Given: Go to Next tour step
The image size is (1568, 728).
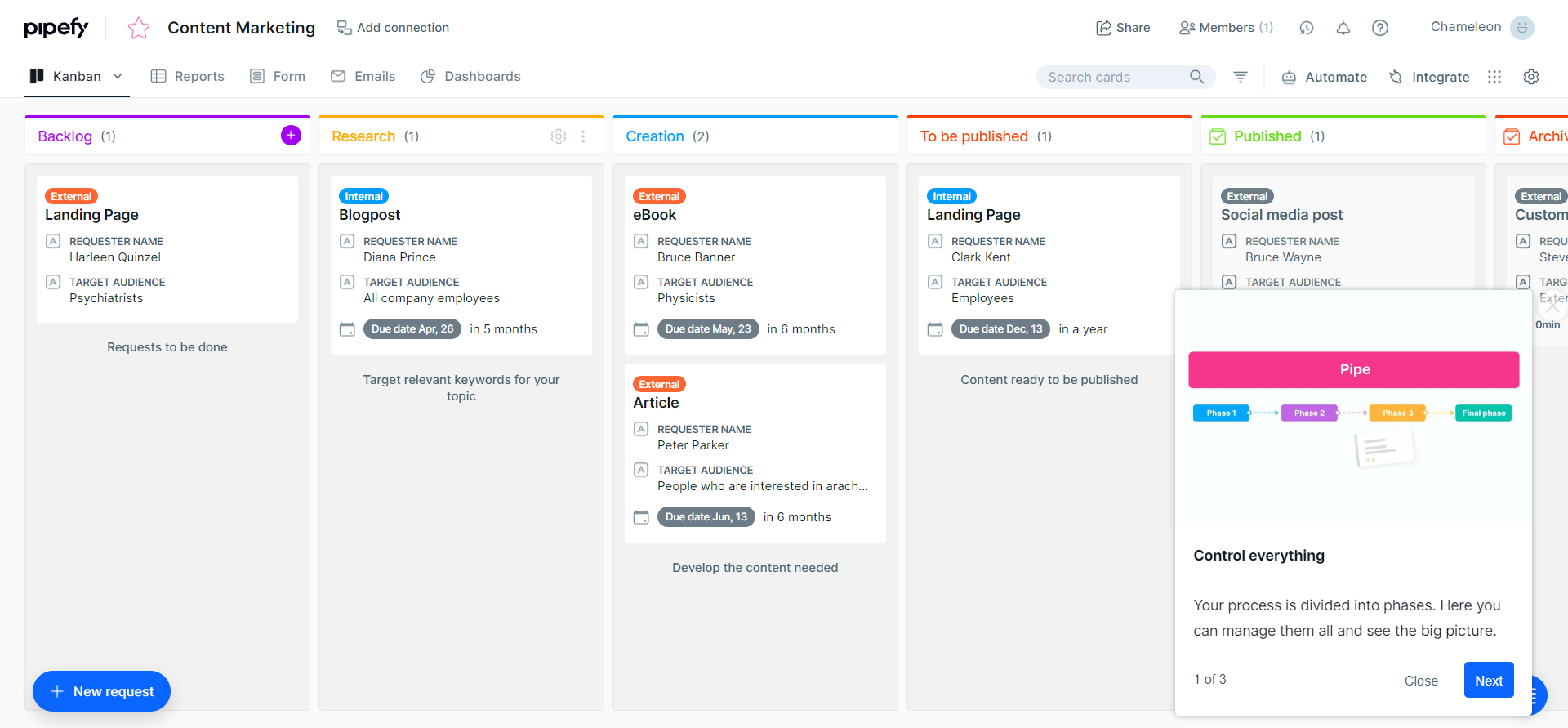Looking at the screenshot, I should click(x=1489, y=680).
